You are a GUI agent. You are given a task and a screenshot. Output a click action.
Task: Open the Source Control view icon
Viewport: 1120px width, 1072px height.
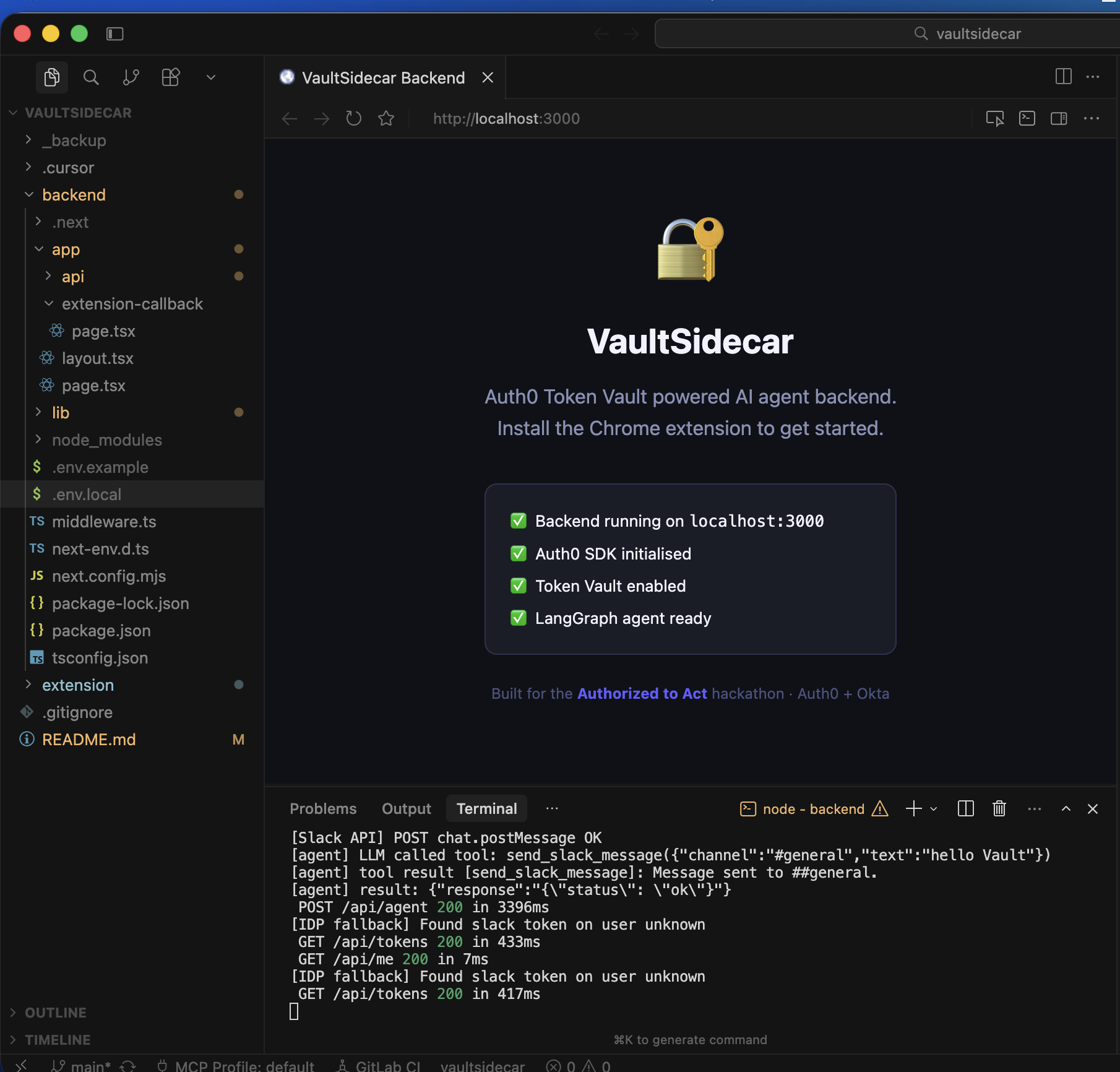131,77
